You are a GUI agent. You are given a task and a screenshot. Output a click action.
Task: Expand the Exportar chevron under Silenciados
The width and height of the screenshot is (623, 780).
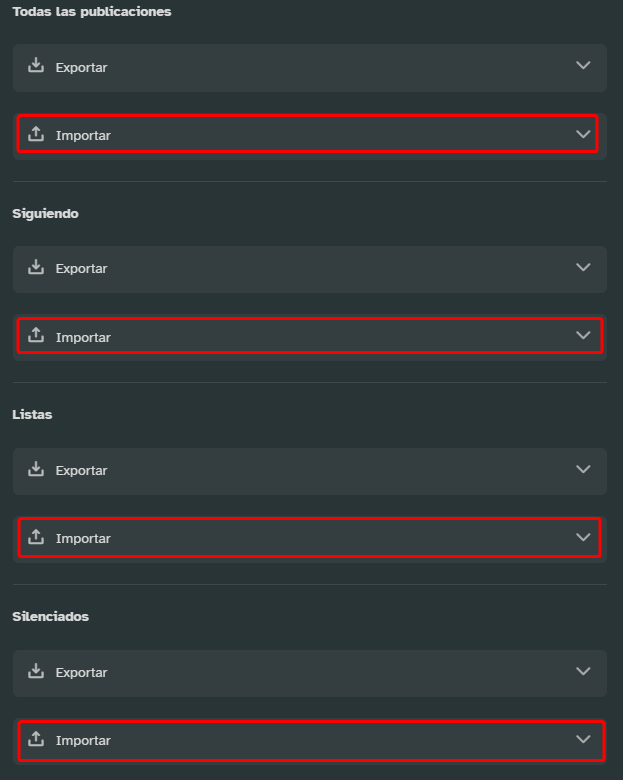pos(583,671)
